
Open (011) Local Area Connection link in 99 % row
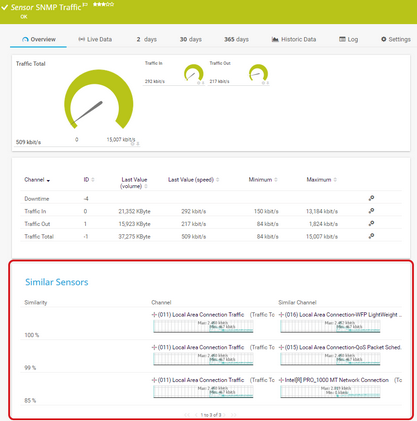click(x=201, y=347)
